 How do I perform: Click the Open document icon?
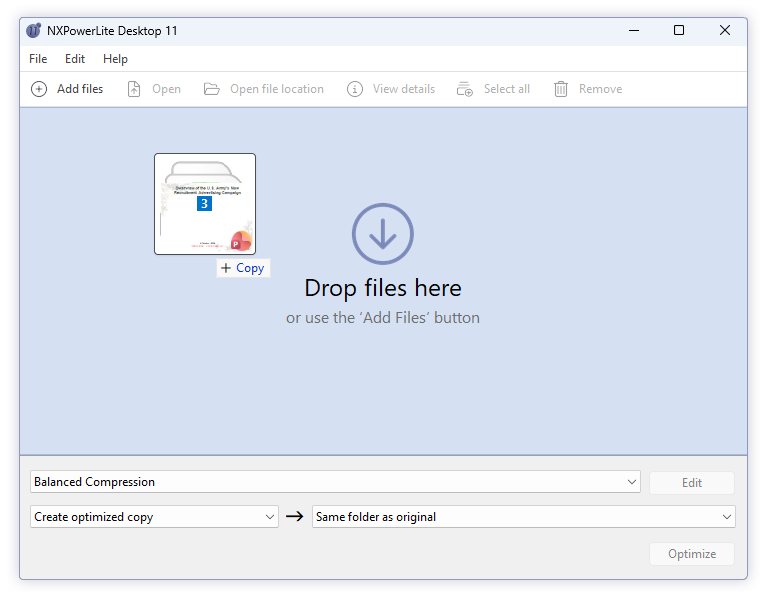tap(134, 89)
